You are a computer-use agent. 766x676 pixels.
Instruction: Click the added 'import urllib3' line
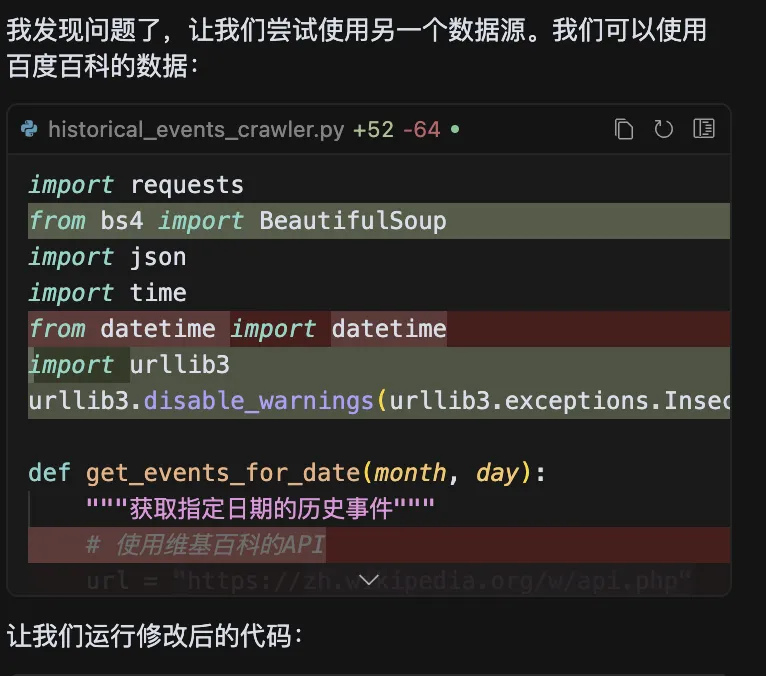(x=129, y=365)
